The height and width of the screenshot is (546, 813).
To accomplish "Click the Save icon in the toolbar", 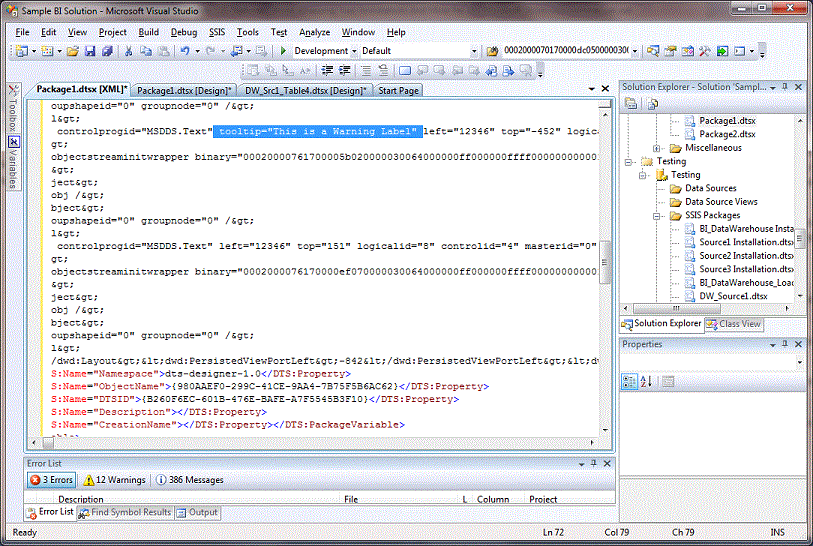I will click(90, 51).
